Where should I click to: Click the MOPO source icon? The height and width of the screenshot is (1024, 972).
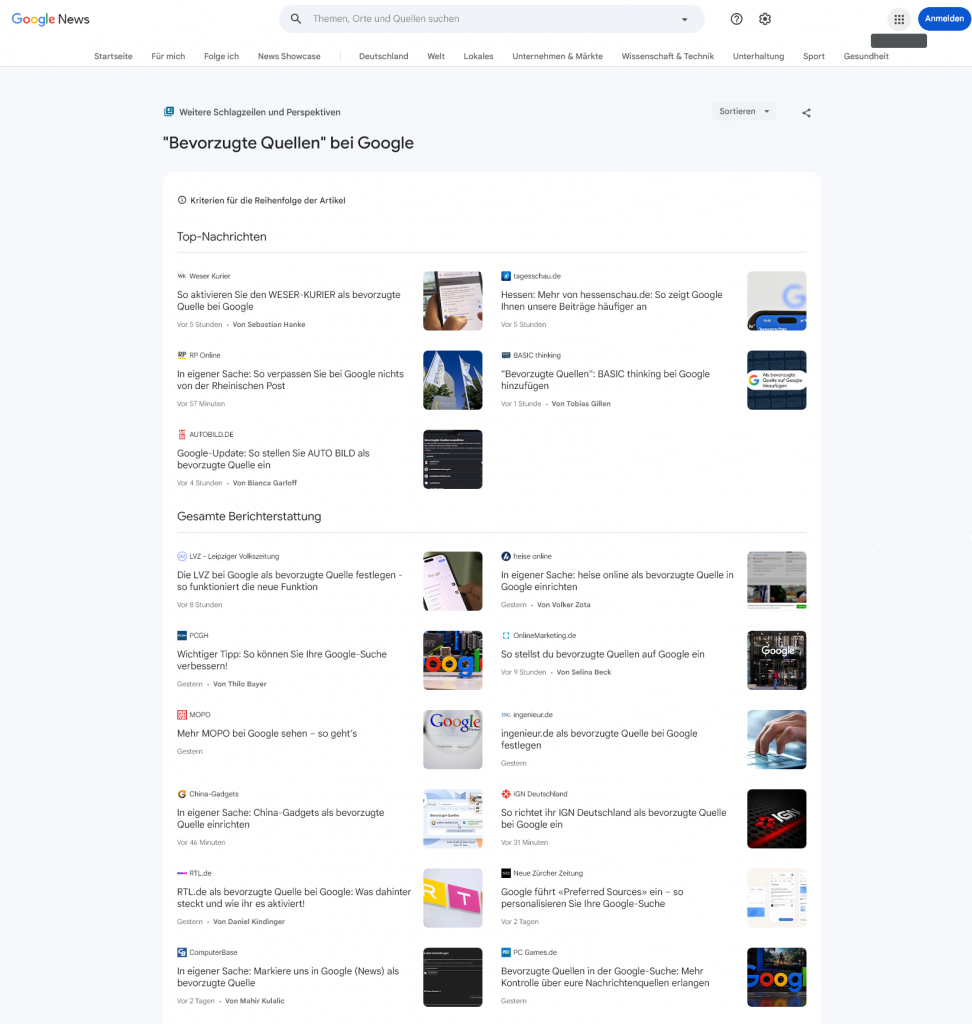pos(182,714)
